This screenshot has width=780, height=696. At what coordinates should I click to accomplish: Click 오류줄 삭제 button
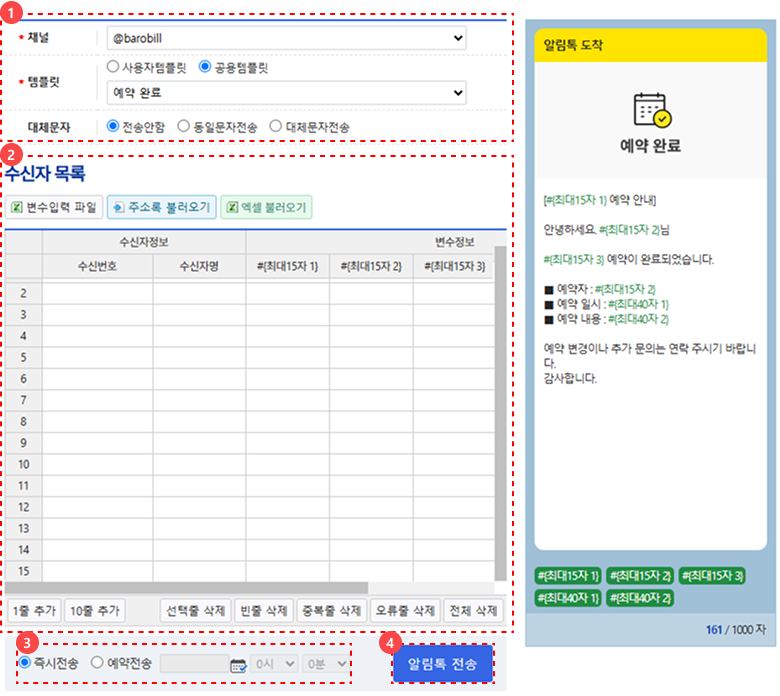[x=405, y=610]
